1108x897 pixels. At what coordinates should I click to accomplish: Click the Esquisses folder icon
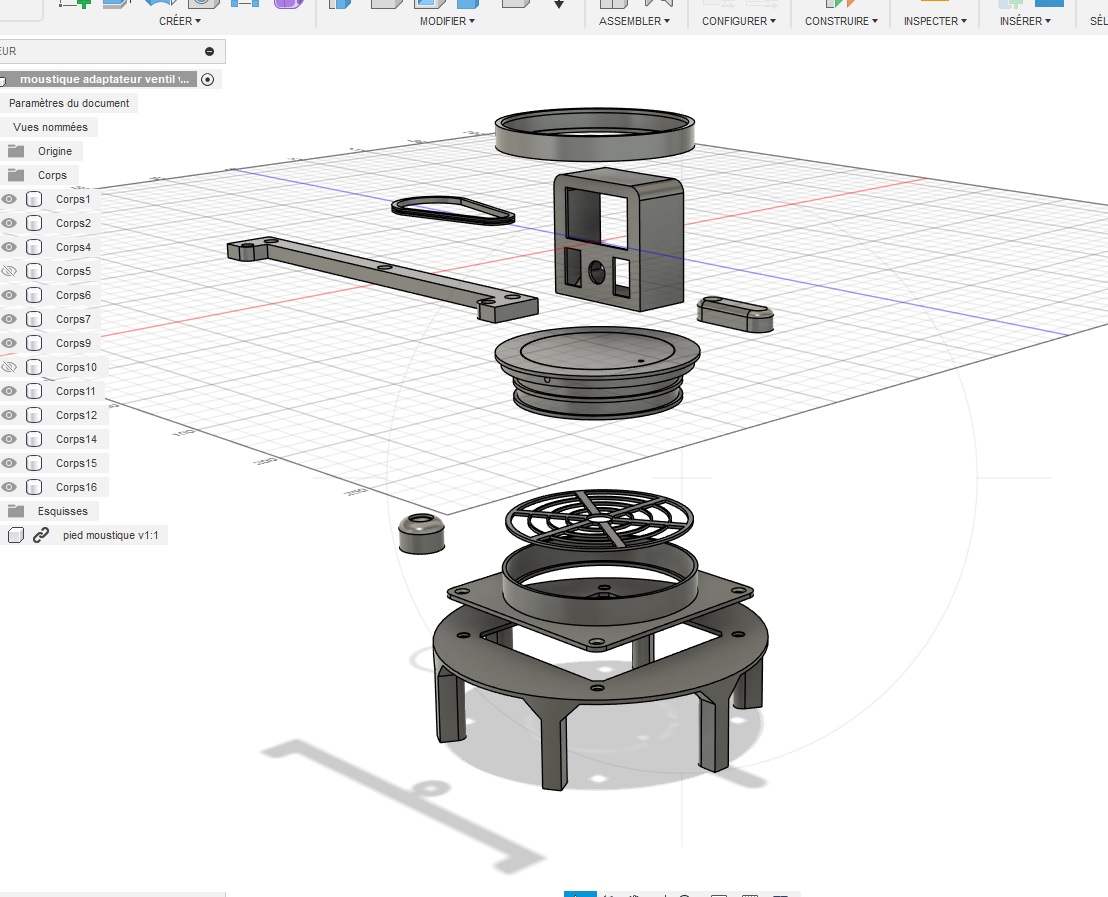tap(15, 511)
